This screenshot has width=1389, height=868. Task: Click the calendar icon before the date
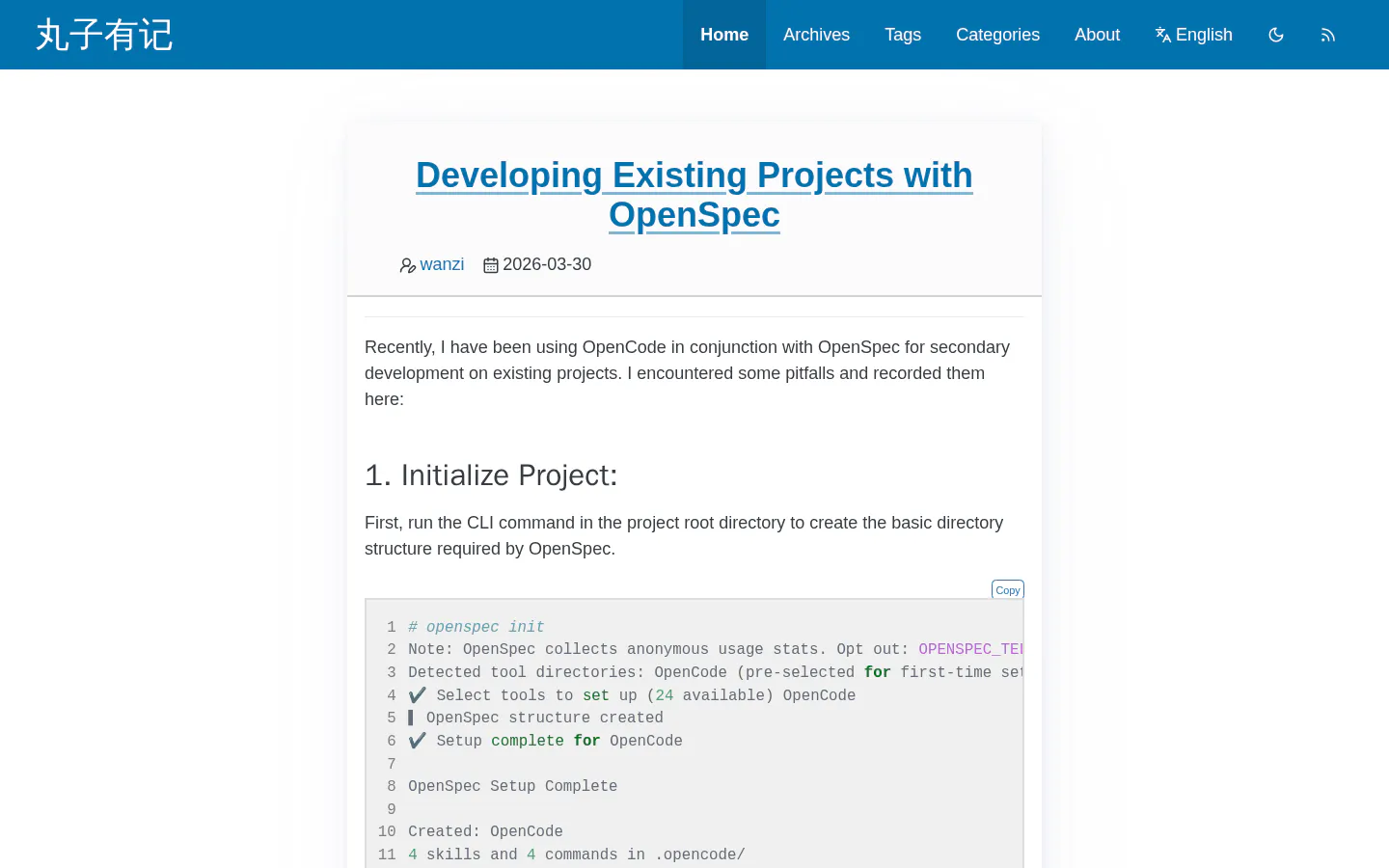tap(491, 265)
